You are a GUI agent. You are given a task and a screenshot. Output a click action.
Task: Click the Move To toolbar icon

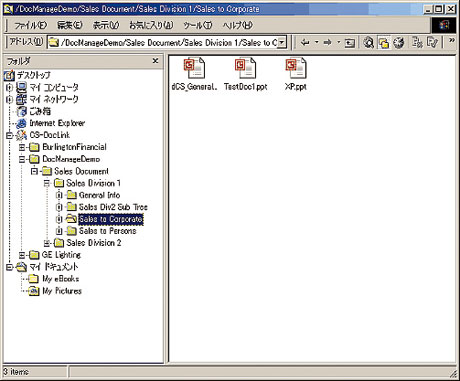coord(417,43)
